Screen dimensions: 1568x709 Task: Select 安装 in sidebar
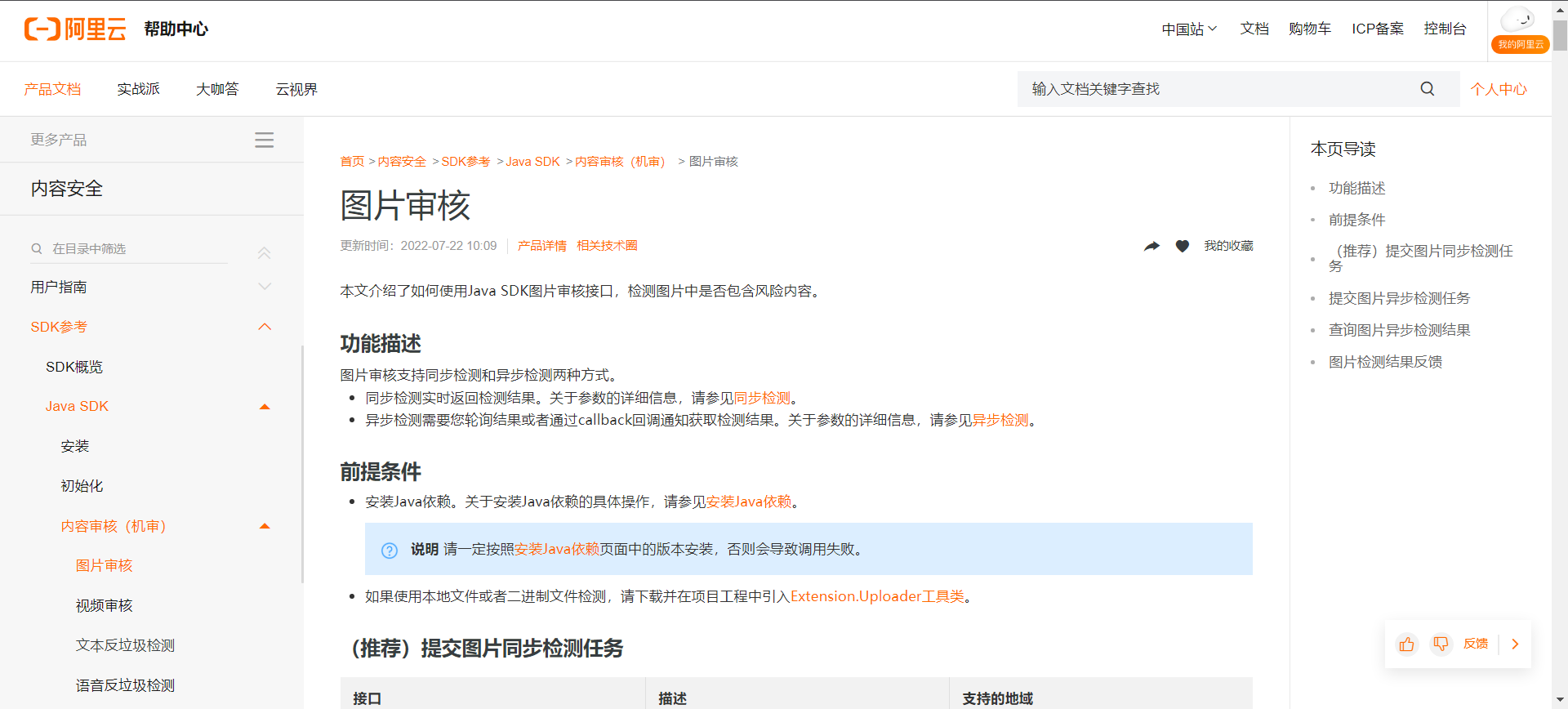(75, 446)
